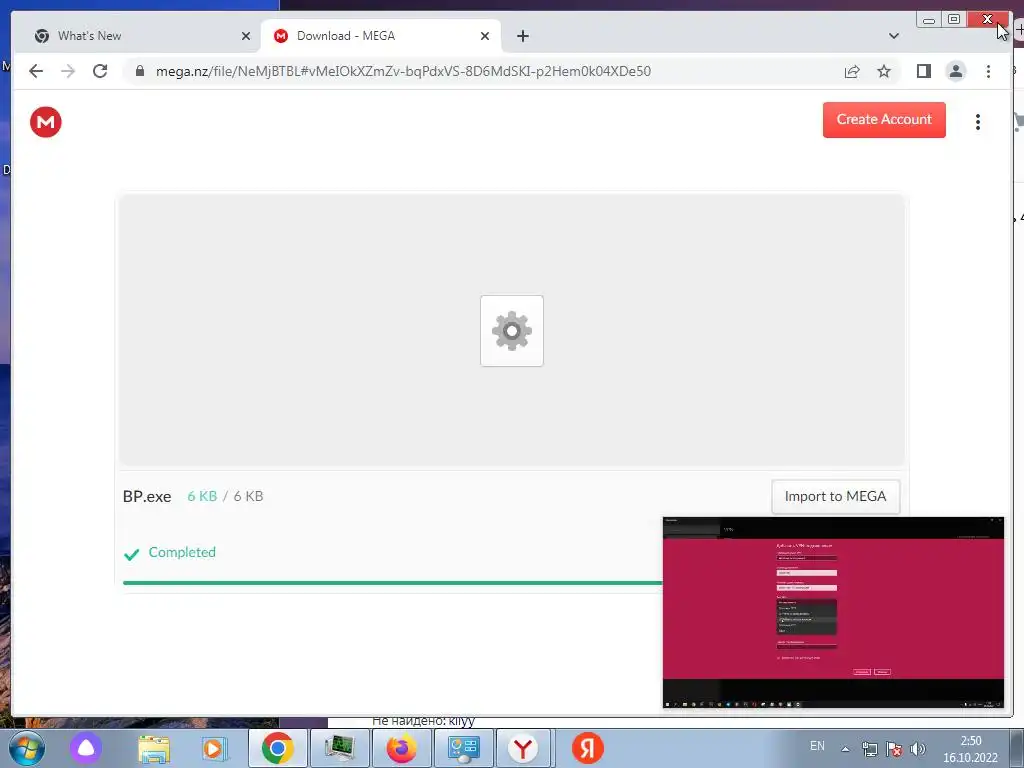Image resolution: width=1024 pixels, height=768 pixels.
Task: Close the What's New tab
Action: pos(246,36)
